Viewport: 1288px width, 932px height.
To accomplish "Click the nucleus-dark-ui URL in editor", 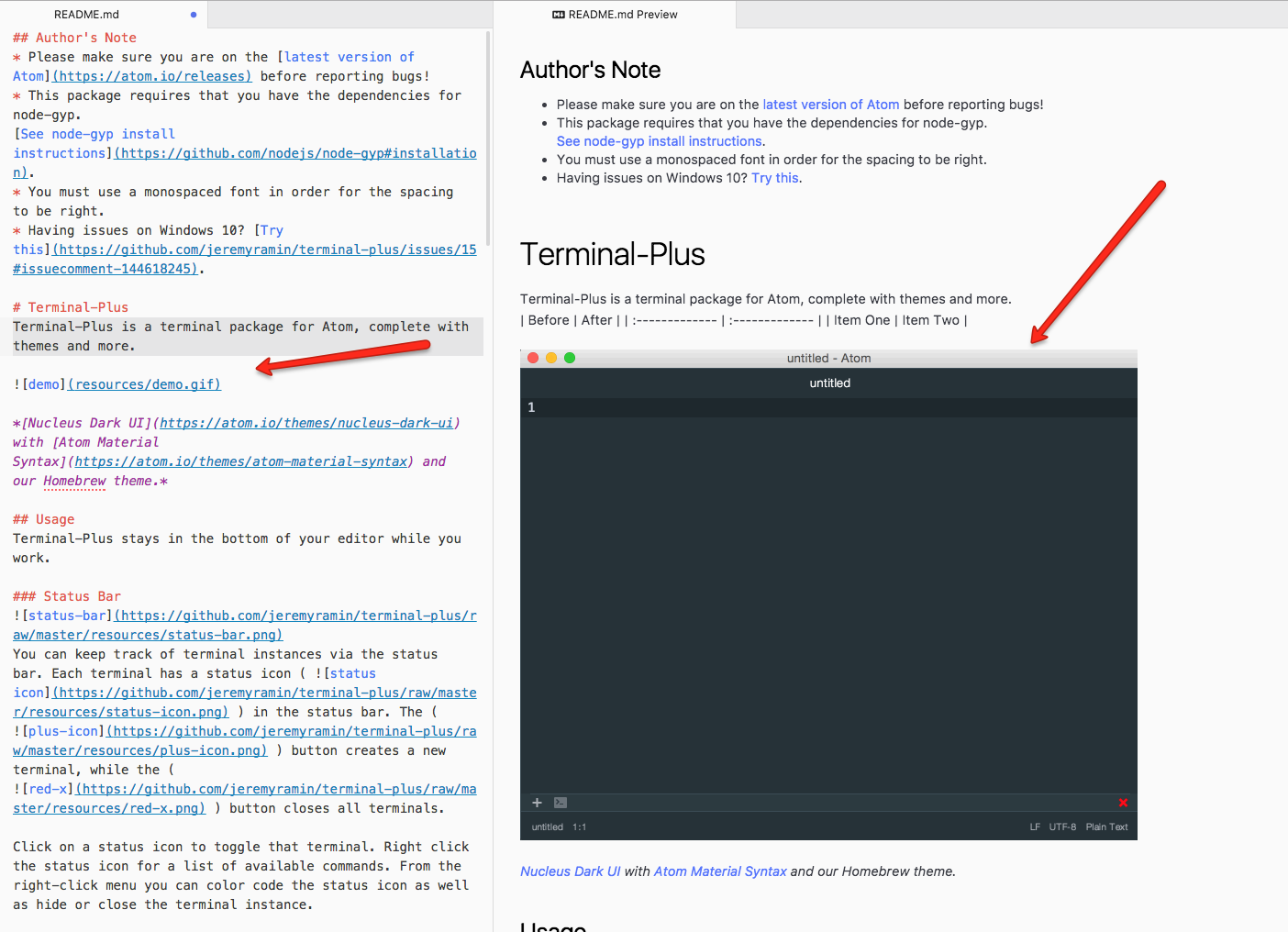I will 306,423.
